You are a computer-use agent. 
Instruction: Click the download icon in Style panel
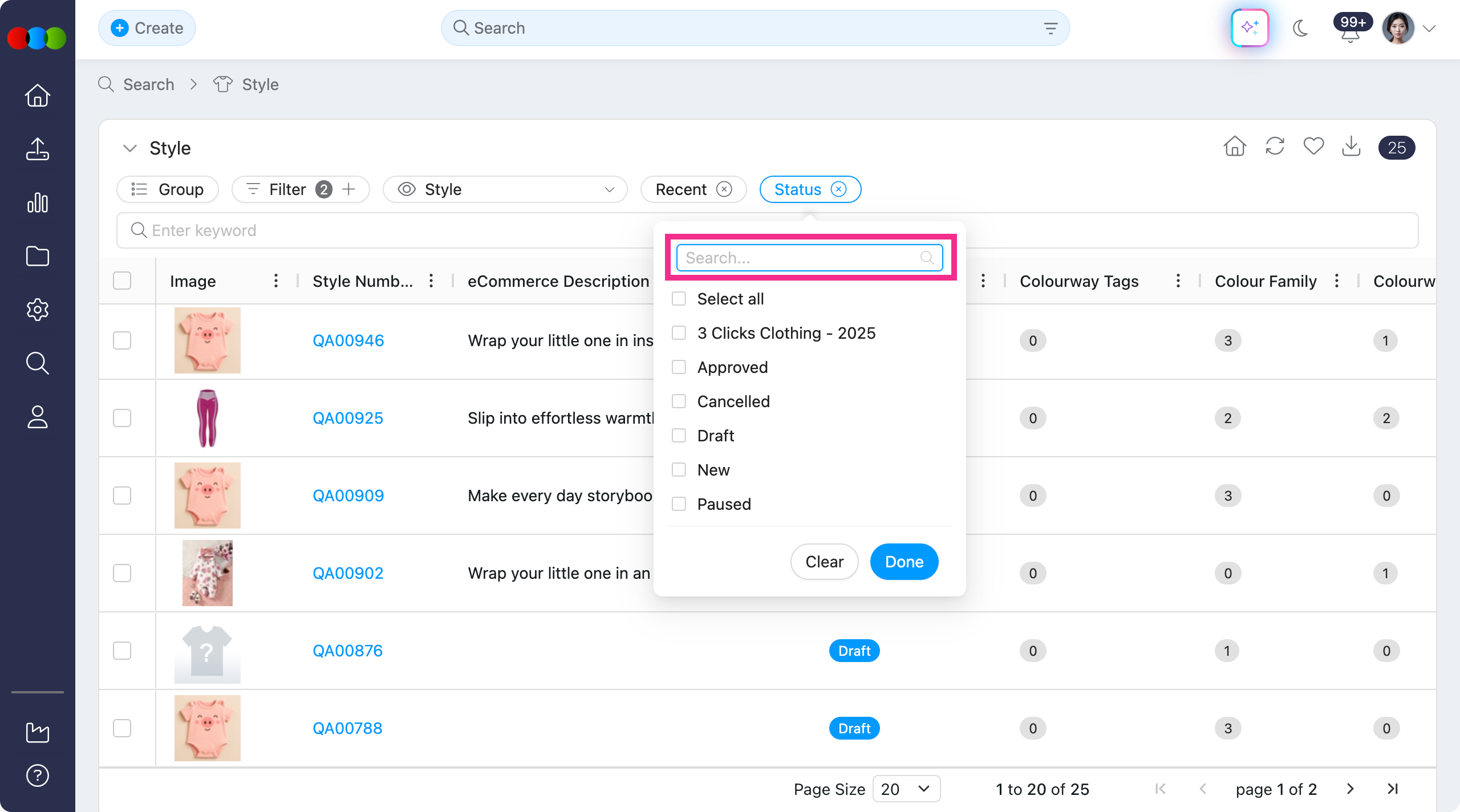pos(1351,147)
